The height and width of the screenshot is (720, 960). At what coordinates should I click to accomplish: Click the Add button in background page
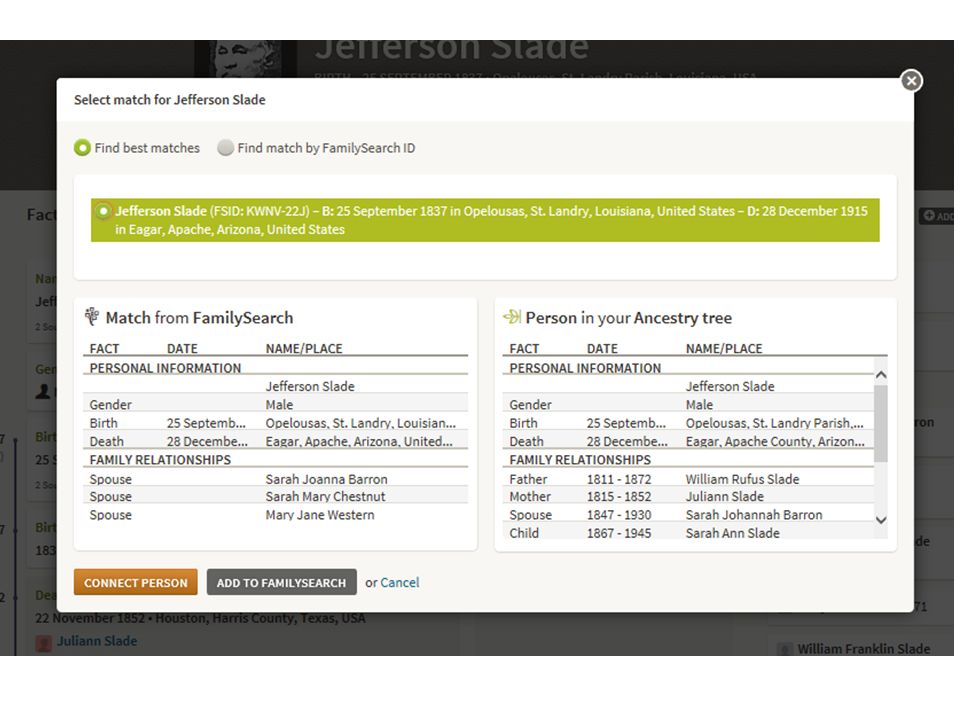[x=937, y=216]
